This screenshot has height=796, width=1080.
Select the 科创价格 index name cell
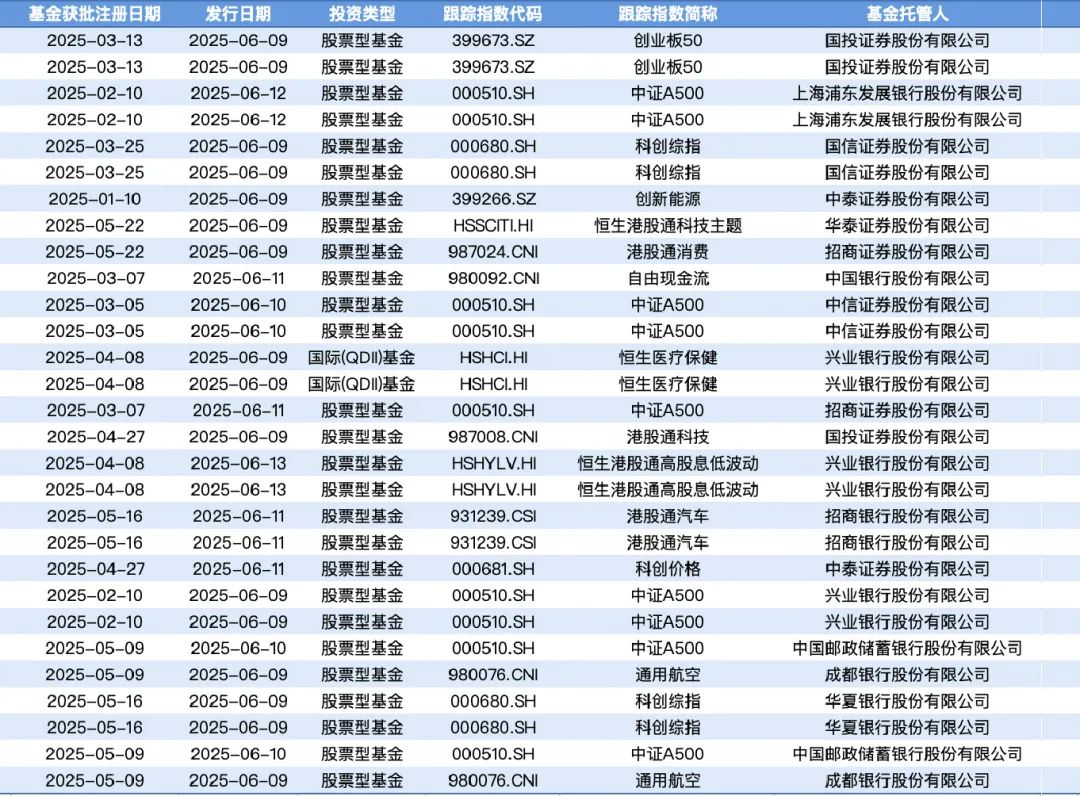[667, 569]
